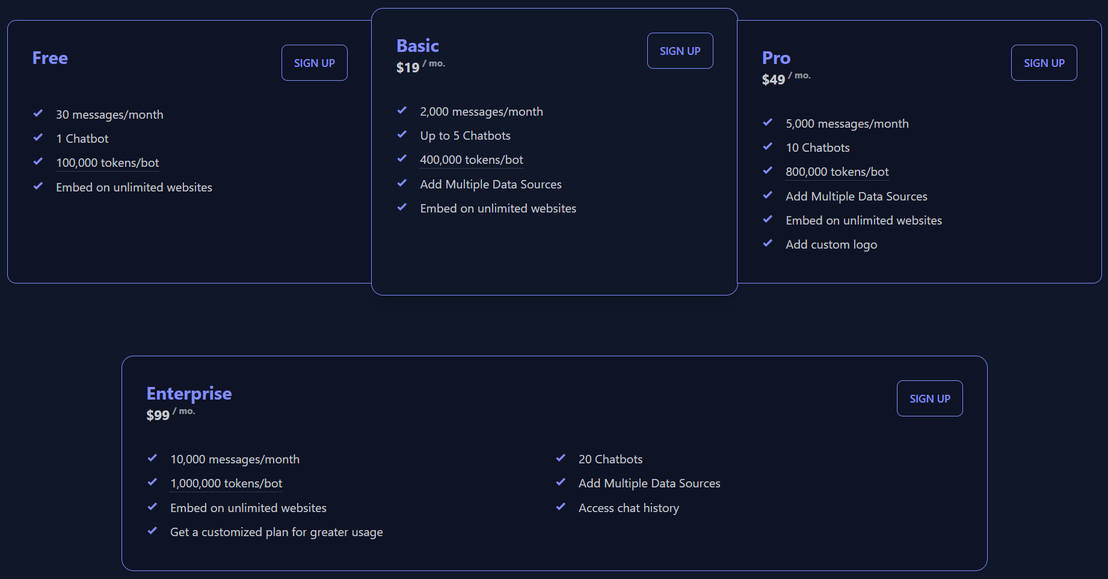
Task: Open the 400,000 tokens/bot link
Action: click(x=471, y=159)
